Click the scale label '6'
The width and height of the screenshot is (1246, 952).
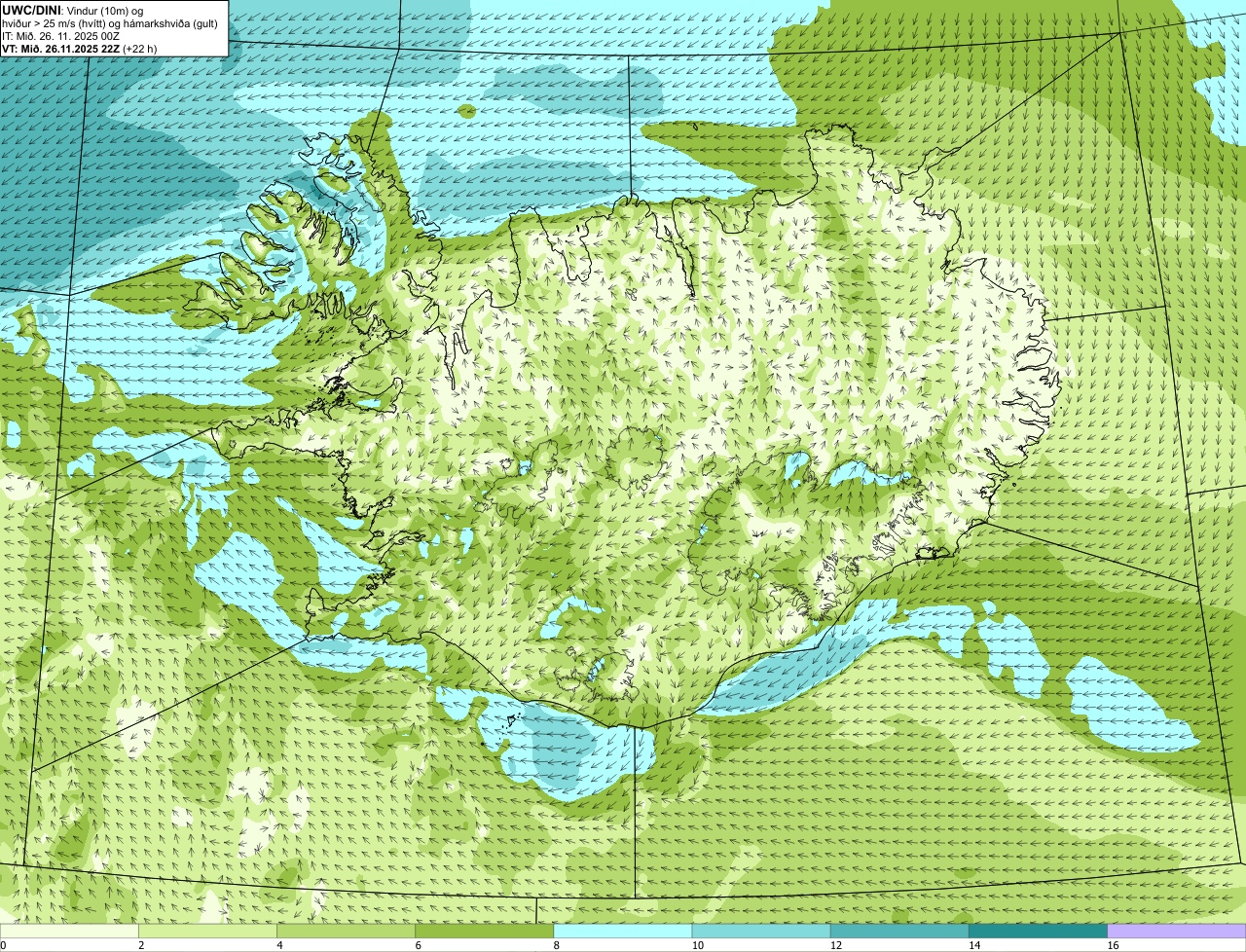[418, 945]
